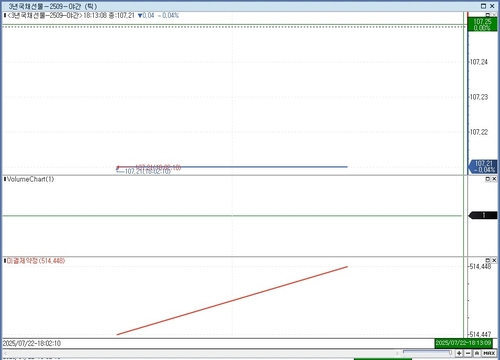
Task: Maximize the open interest pane
Action: point(488,260)
